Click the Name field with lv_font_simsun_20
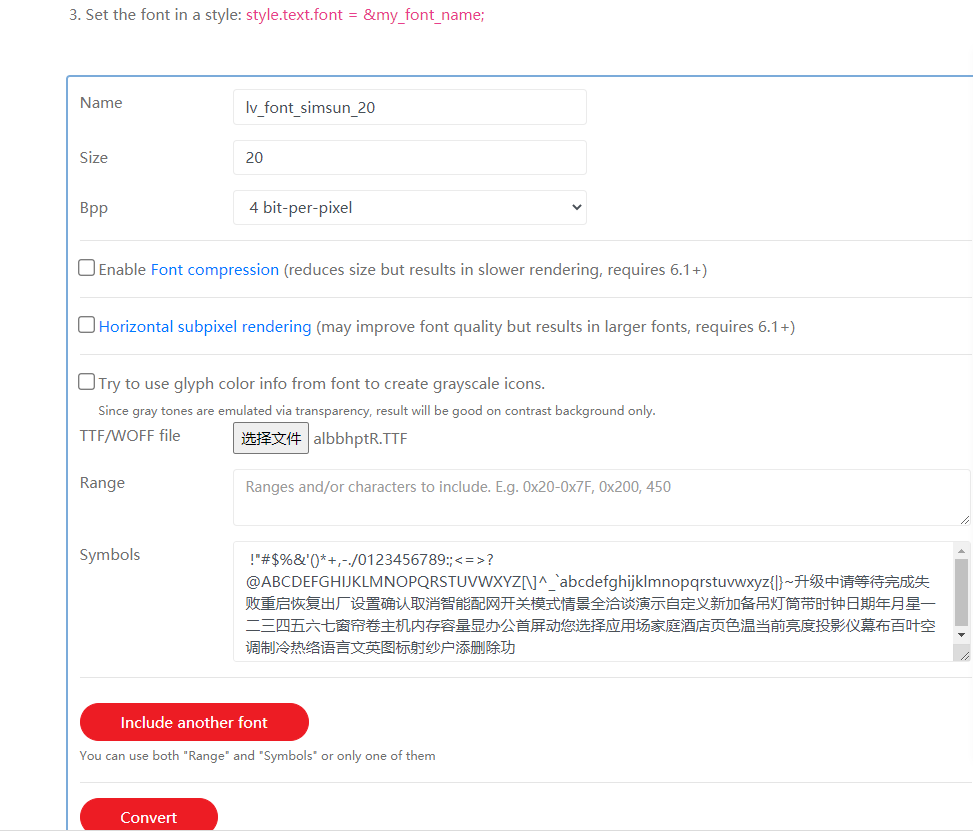 click(409, 107)
